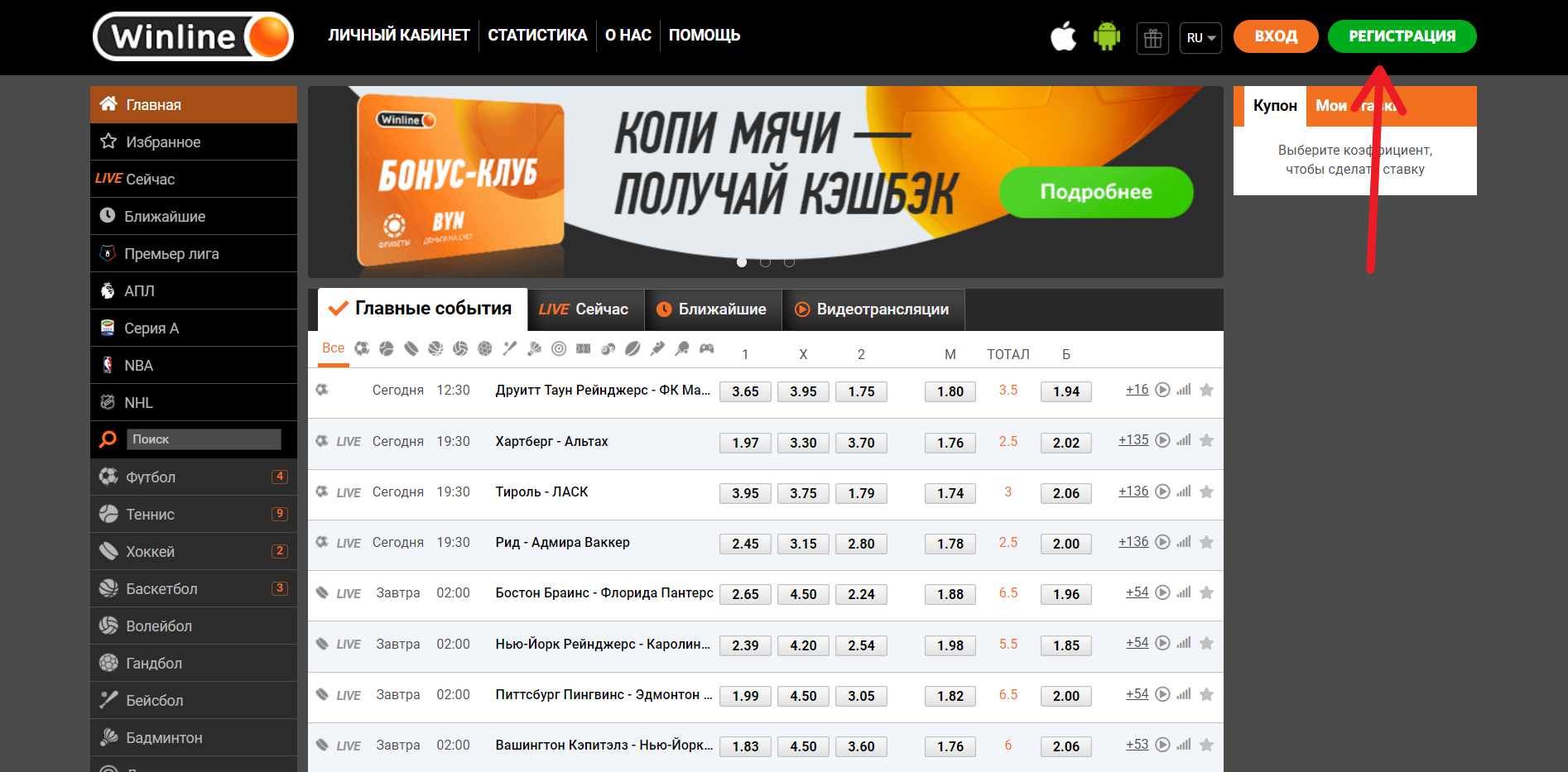The width and height of the screenshot is (1568, 772).
Task: Show all sports with Все filter
Action: 334,348
